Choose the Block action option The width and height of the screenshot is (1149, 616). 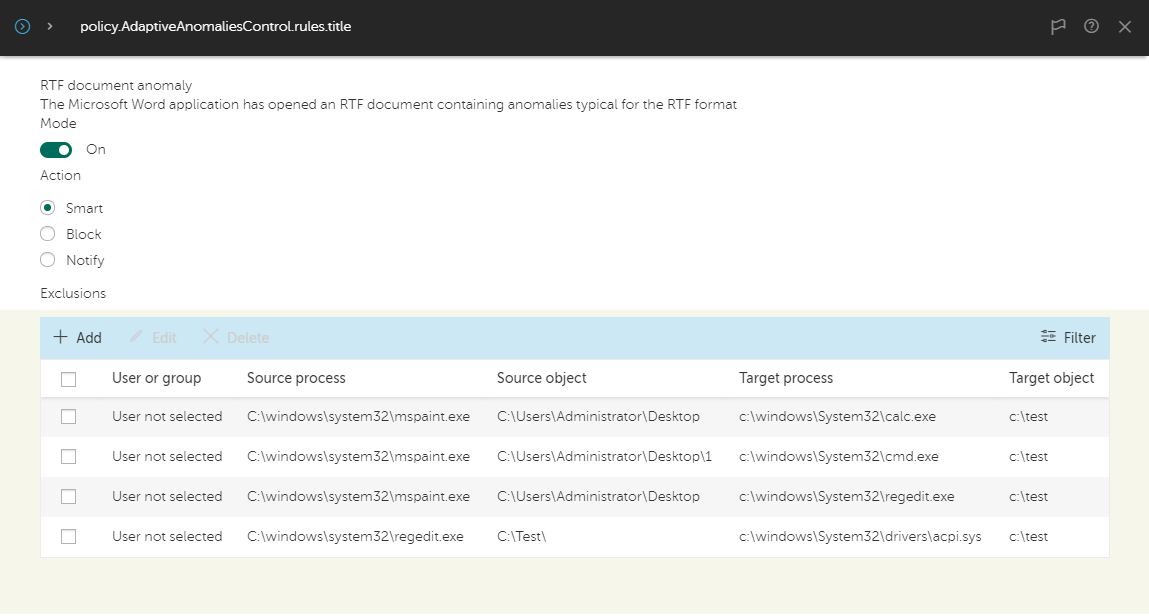click(48, 234)
